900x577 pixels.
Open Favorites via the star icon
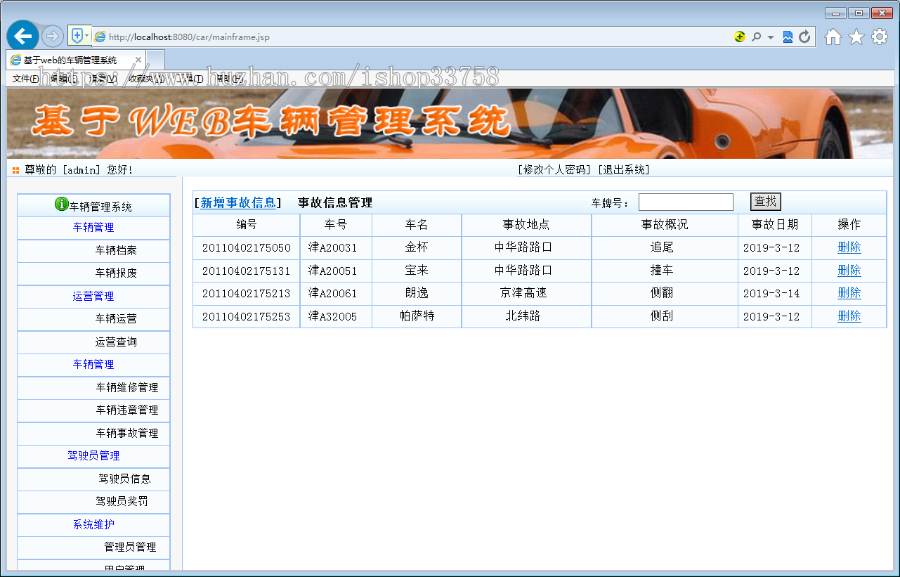click(857, 36)
